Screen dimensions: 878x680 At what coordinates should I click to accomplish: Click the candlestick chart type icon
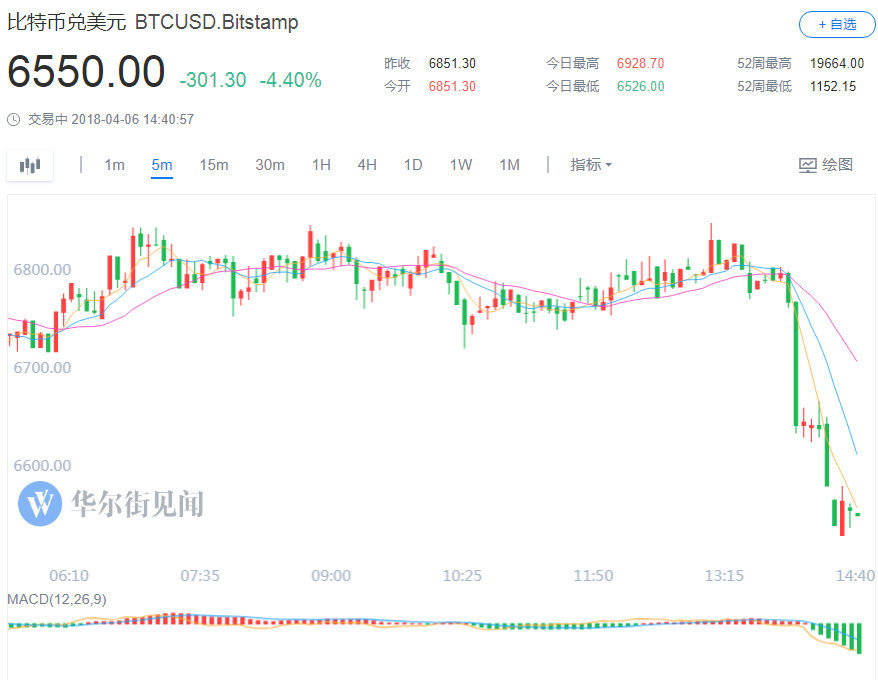(x=30, y=165)
